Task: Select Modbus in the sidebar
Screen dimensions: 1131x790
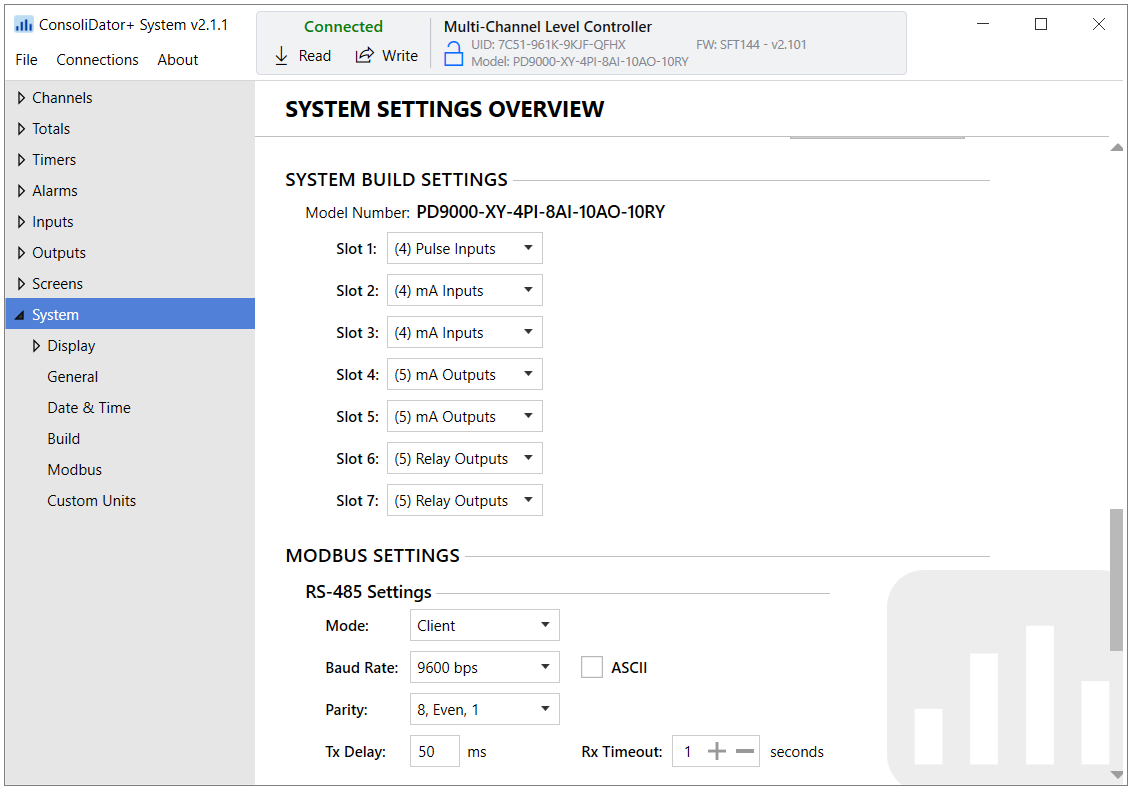Action: (x=74, y=470)
